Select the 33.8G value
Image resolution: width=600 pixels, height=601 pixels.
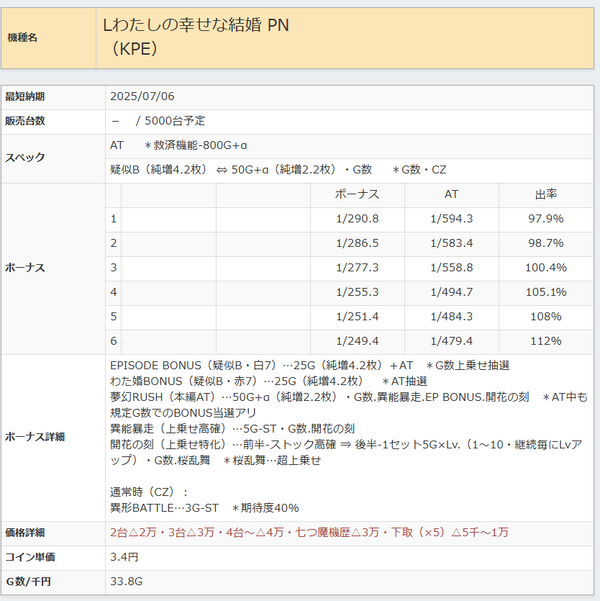(x=127, y=581)
